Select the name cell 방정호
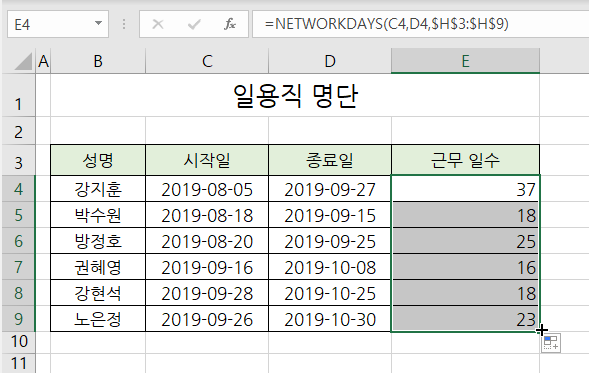The image size is (589, 373). pyautogui.click(x=98, y=240)
